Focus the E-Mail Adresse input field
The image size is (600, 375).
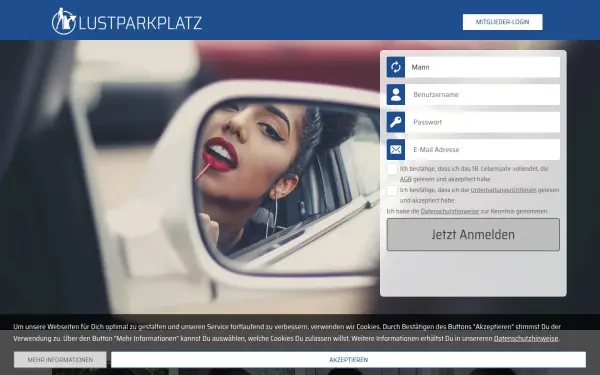click(x=483, y=150)
